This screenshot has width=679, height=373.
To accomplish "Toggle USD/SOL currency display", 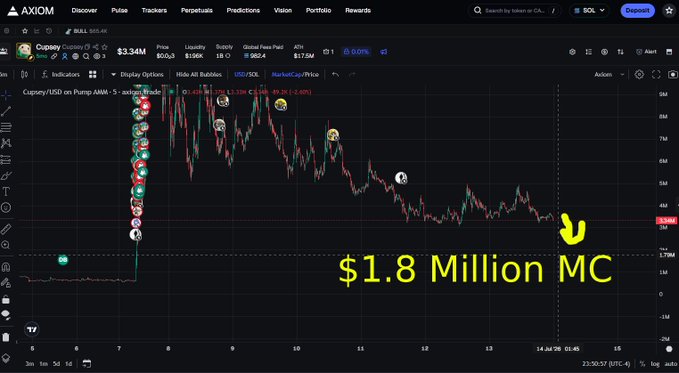I will coord(246,75).
